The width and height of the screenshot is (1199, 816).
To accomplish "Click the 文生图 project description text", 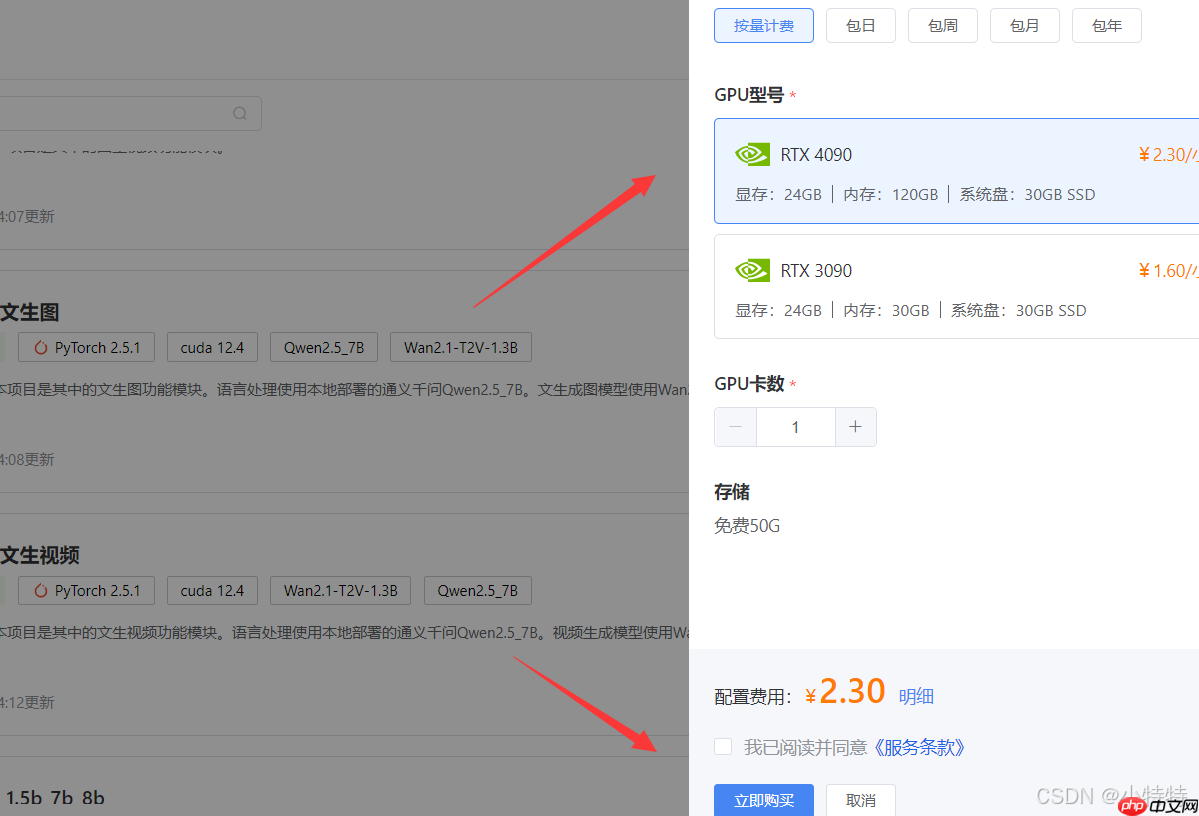I will click(344, 389).
